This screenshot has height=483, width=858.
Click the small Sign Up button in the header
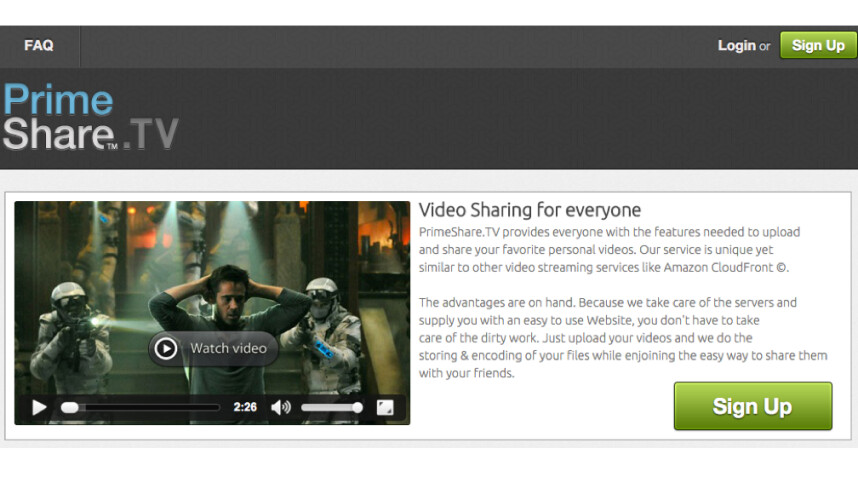pyautogui.click(x=818, y=45)
